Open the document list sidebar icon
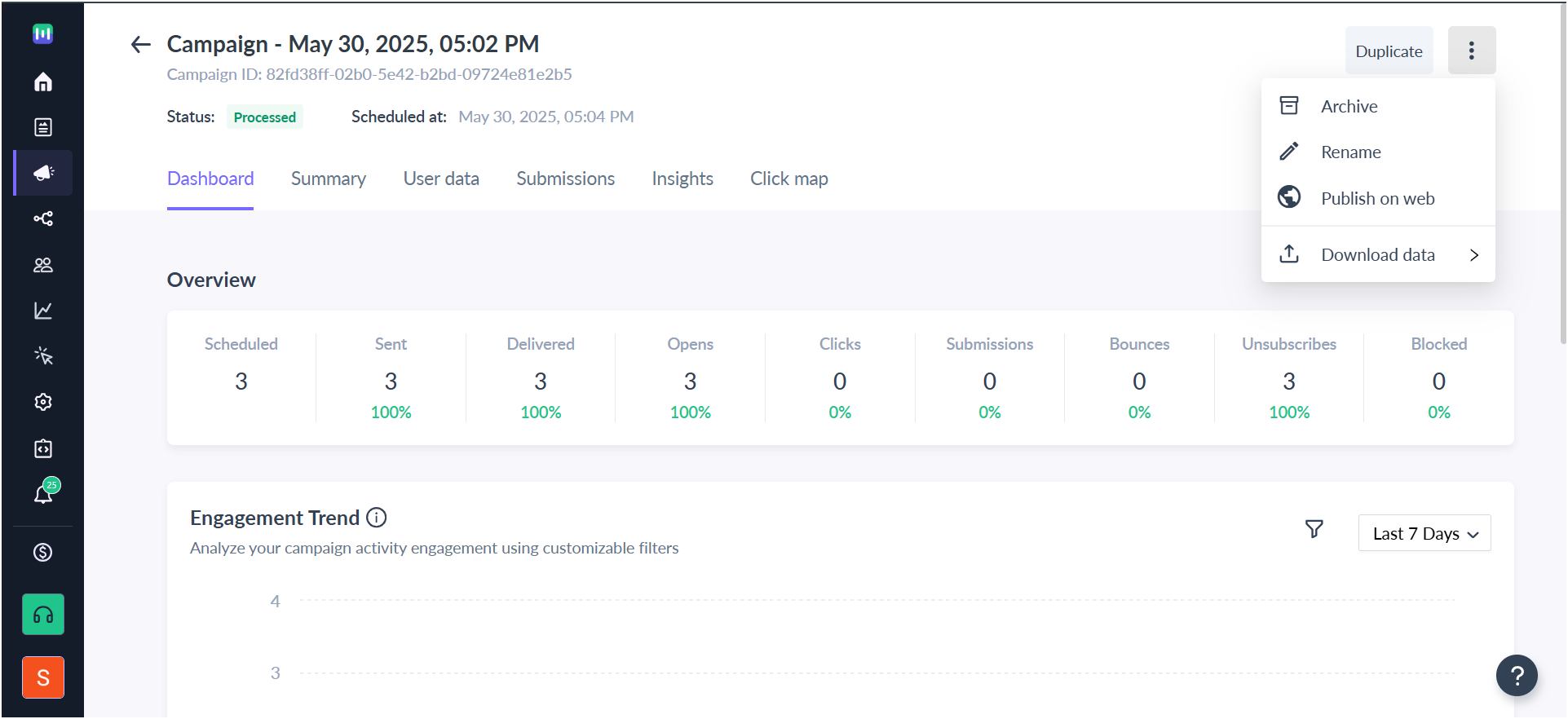1568x719 pixels. click(x=43, y=127)
